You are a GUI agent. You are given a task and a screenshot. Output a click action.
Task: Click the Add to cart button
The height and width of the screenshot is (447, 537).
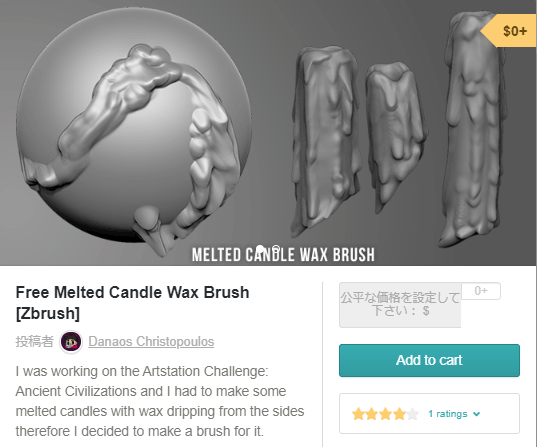tap(429, 360)
